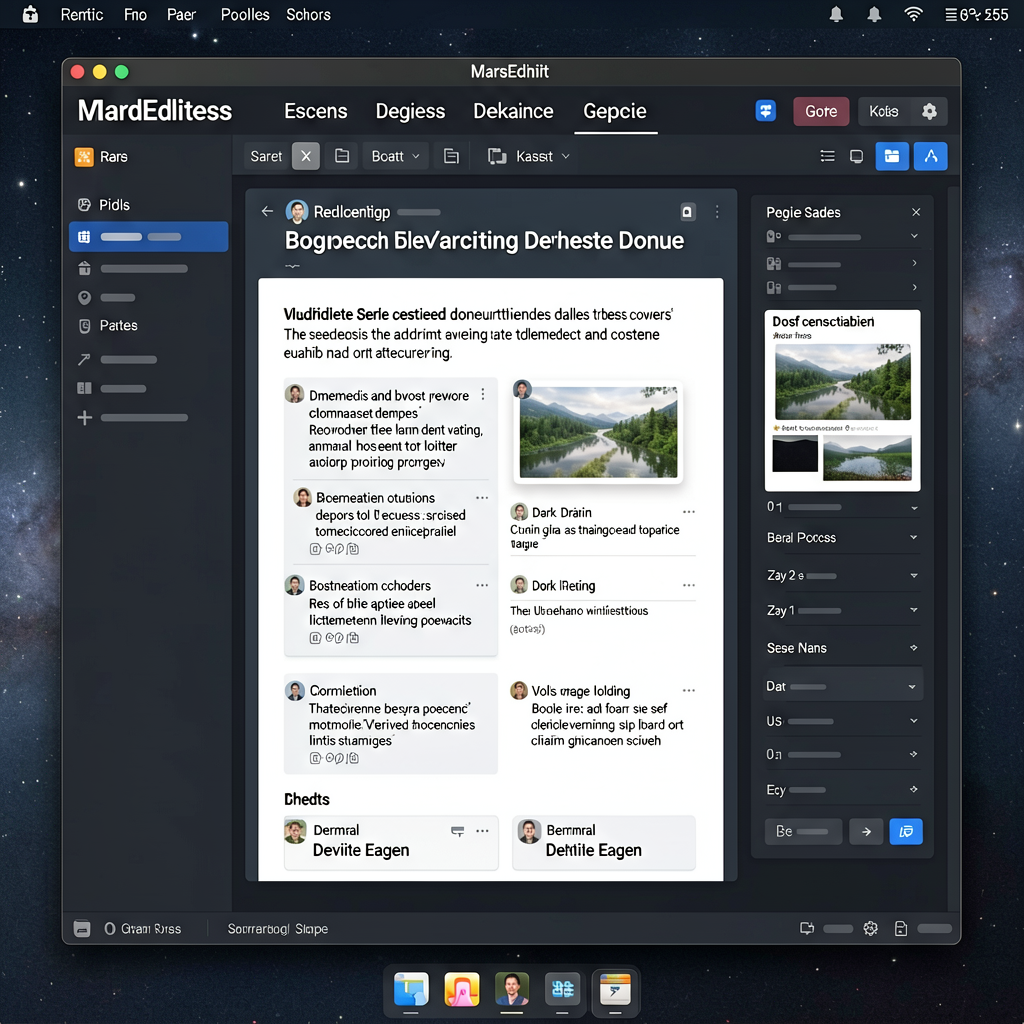Open the Poolles menu in menu bar

point(245,14)
